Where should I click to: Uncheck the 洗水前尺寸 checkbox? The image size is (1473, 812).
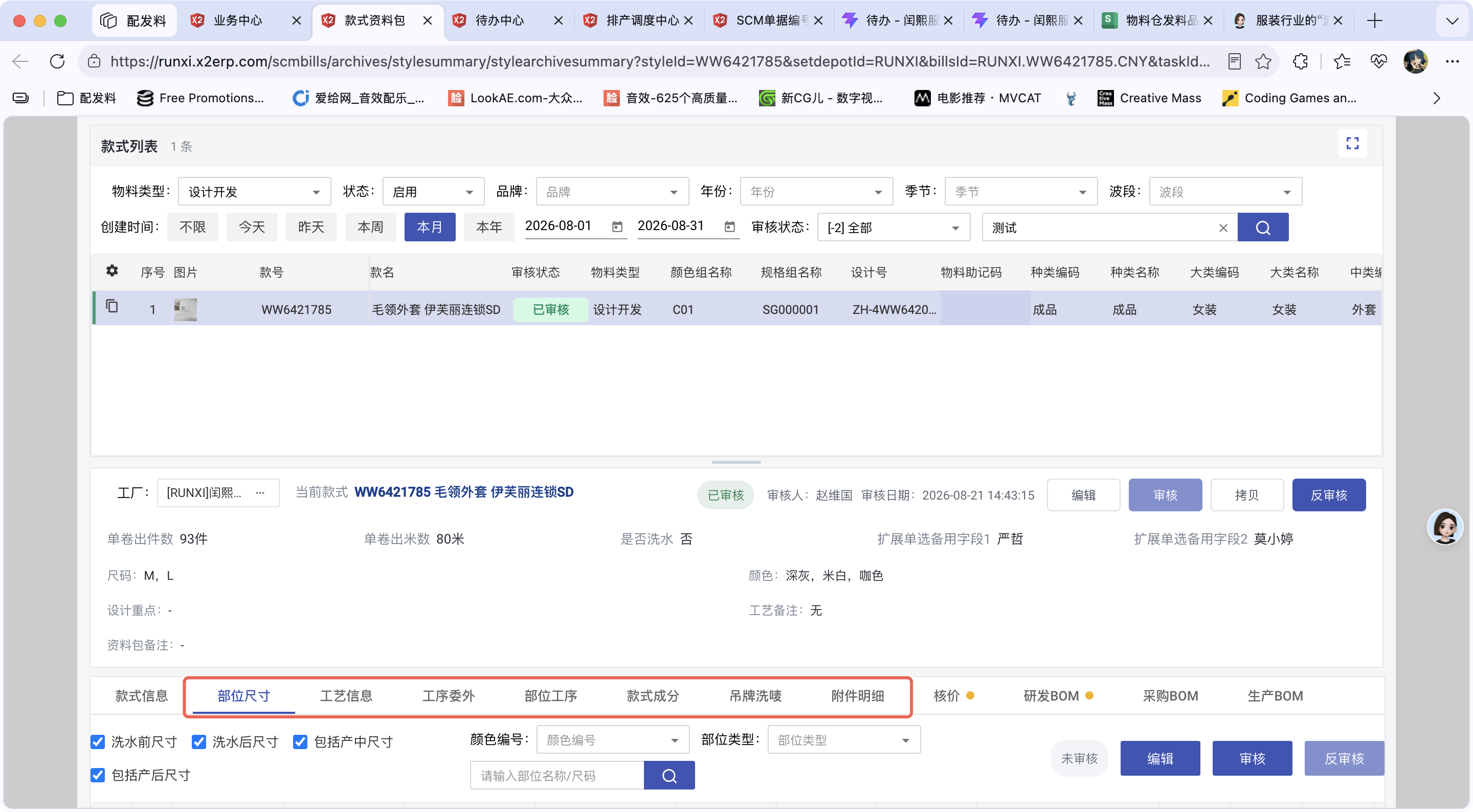click(x=98, y=741)
